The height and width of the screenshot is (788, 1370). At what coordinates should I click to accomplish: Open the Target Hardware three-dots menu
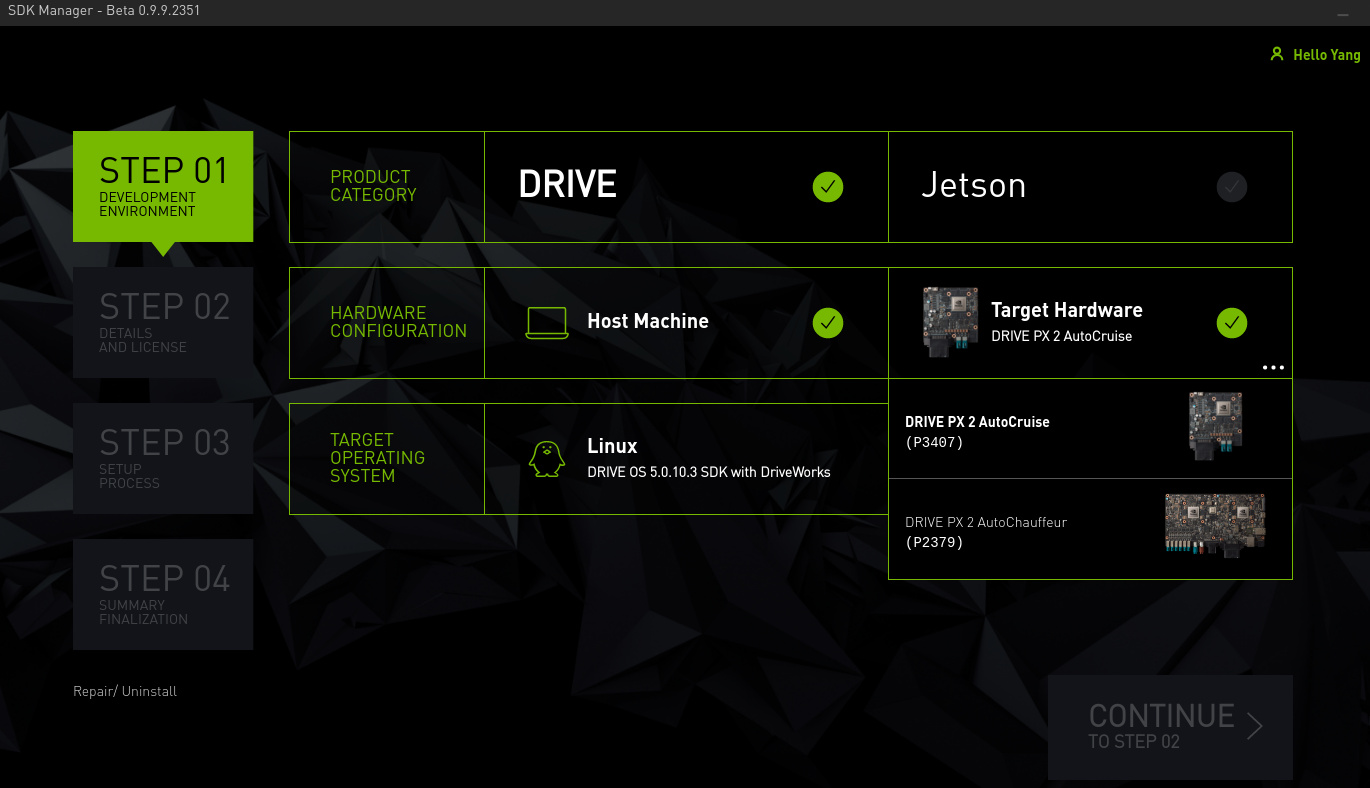click(x=1273, y=367)
